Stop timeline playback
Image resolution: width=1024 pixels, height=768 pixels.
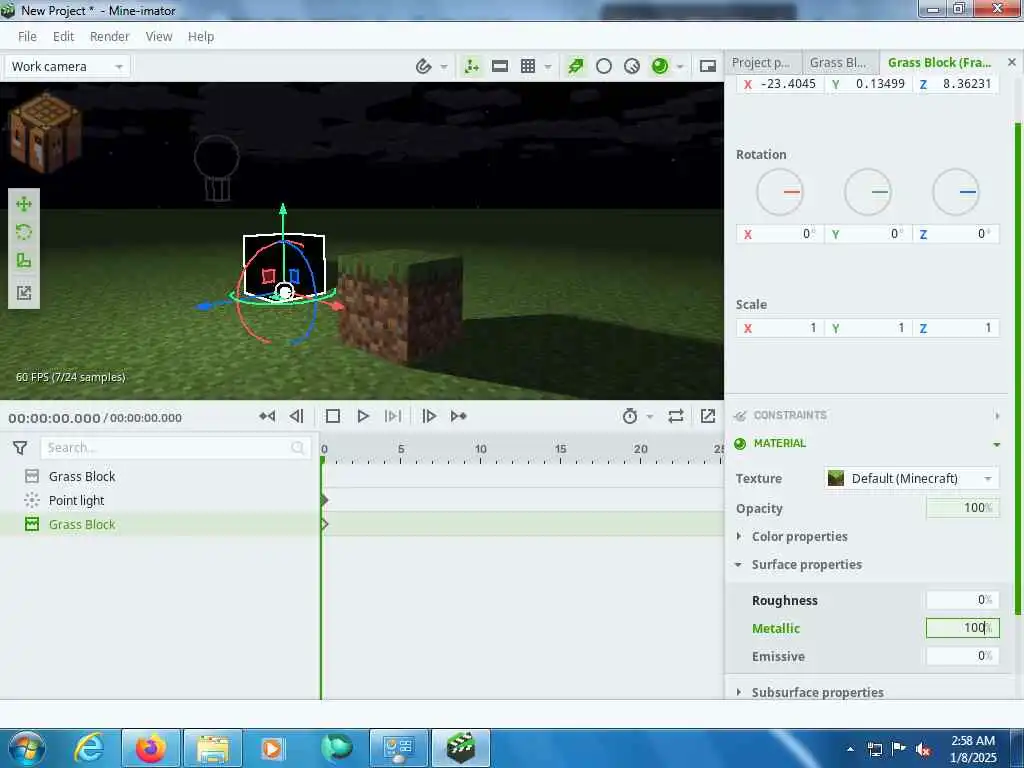[x=332, y=416]
